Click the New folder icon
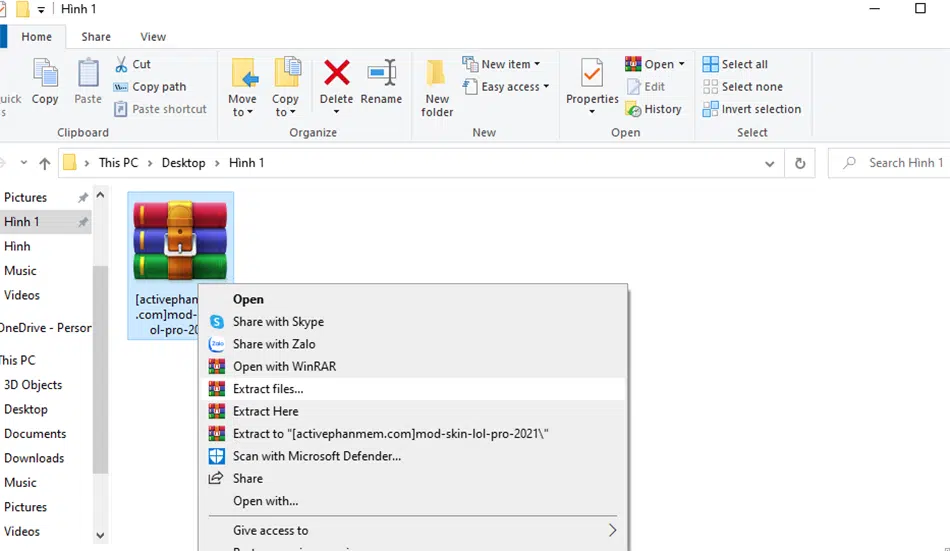Image resolution: width=950 pixels, height=551 pixels. point(437,76)
